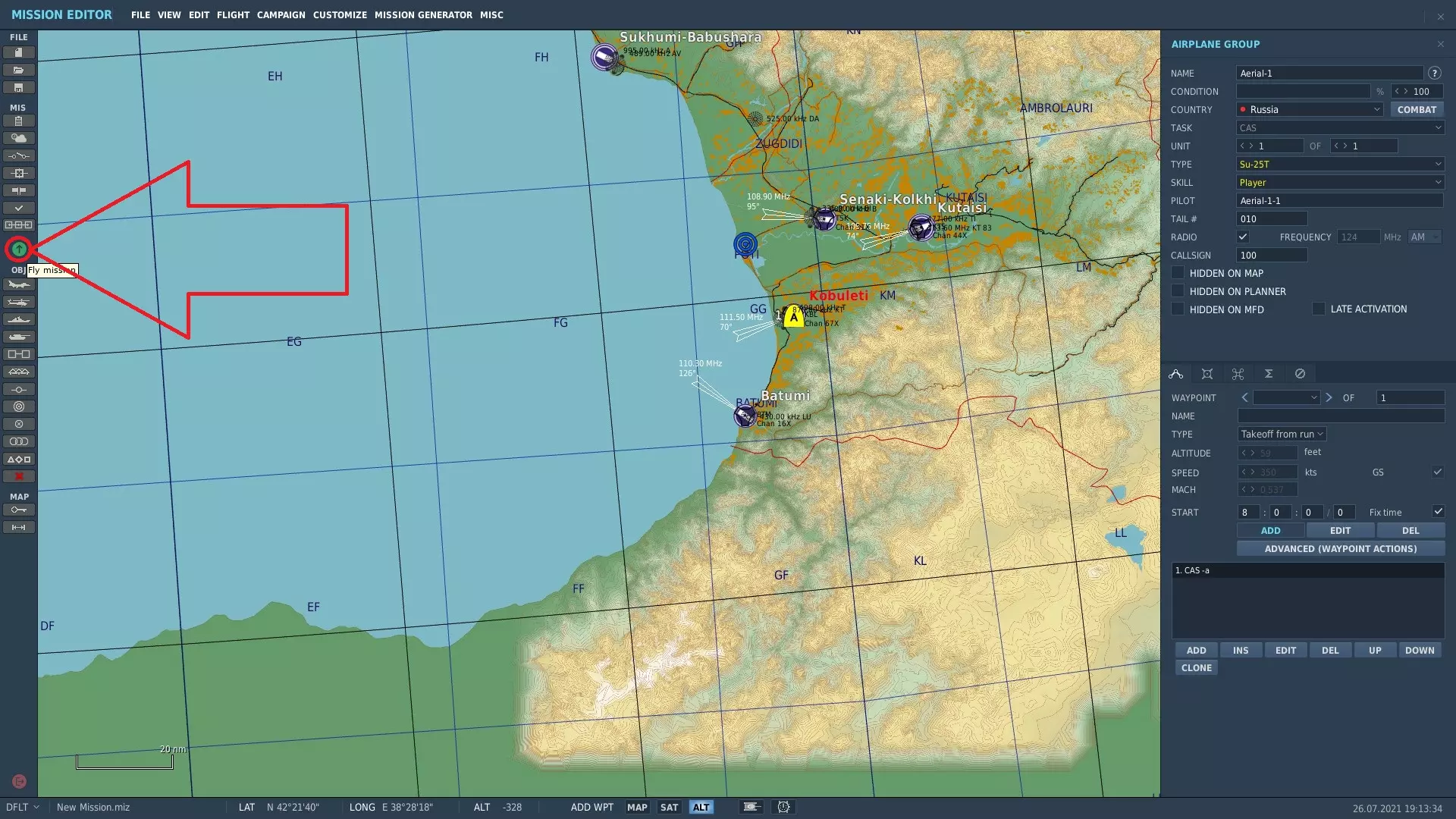The height and width of the screenshot is (819, 1456).
Task: Select the airplane group tool
Action: coord(19,285)
